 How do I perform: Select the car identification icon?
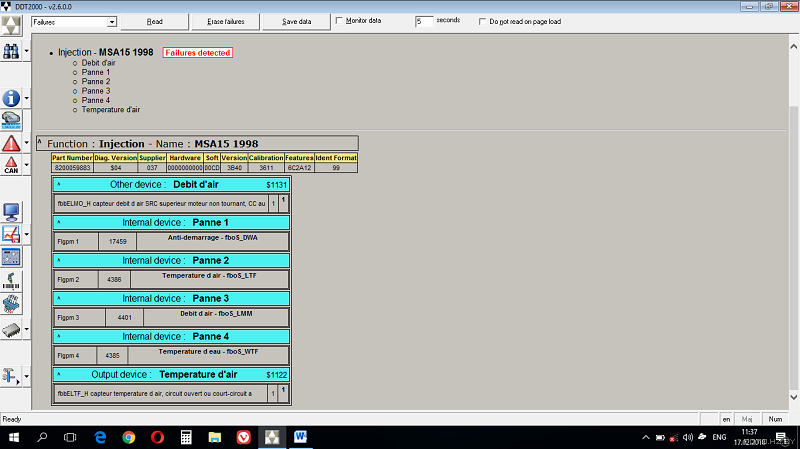11,120
